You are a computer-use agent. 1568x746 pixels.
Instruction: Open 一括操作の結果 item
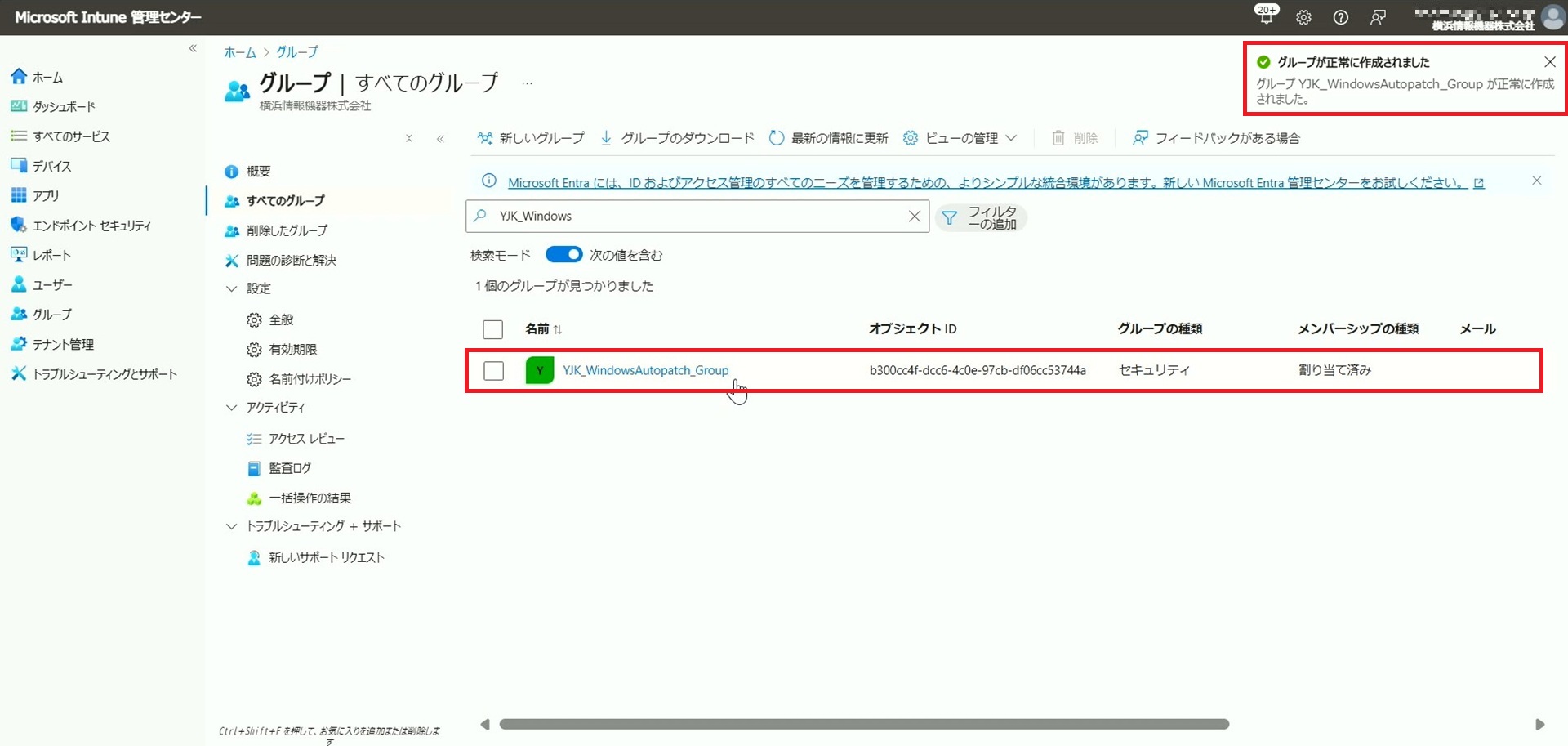[299, 498]
